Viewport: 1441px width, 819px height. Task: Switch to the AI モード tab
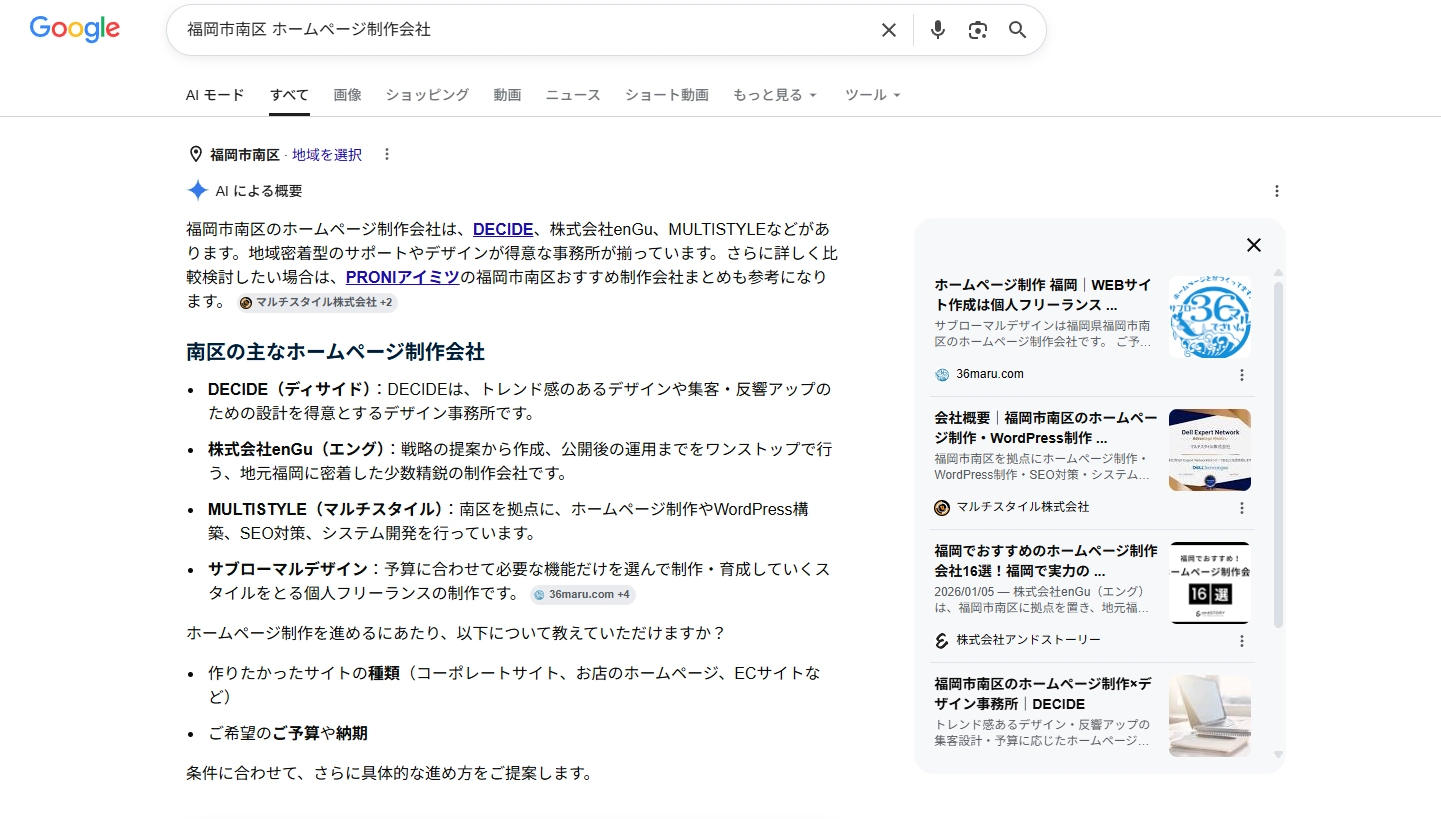pos(215,95)
